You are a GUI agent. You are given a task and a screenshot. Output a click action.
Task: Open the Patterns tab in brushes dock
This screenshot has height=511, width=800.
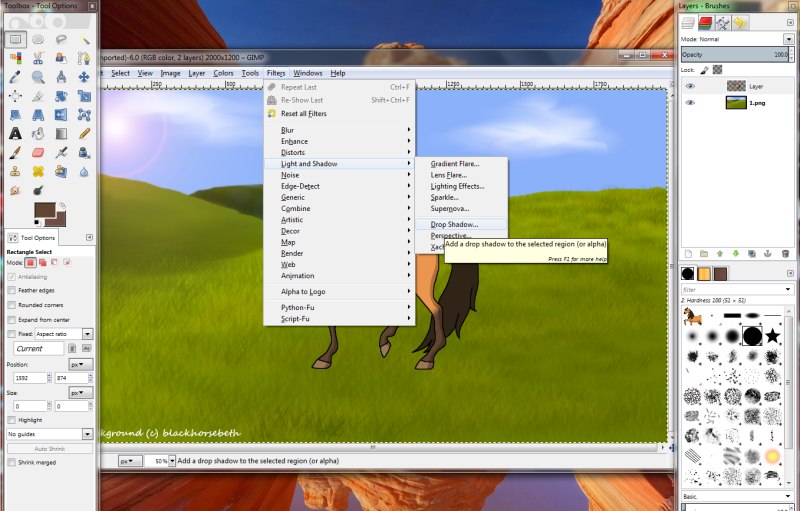(x=704, y=274)
